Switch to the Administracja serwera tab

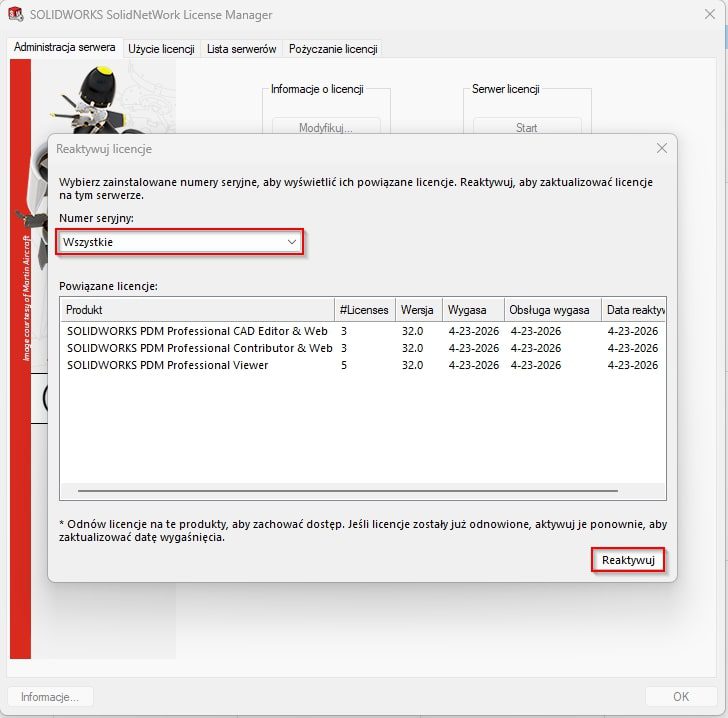65,47
